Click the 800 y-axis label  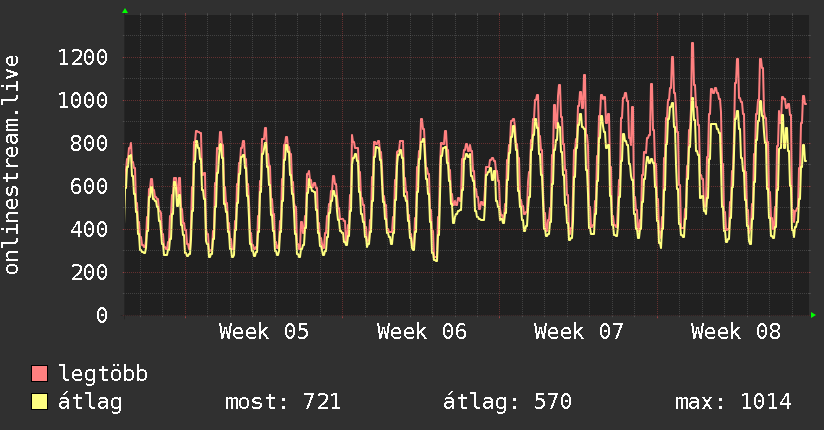click(x=89, y=144)
